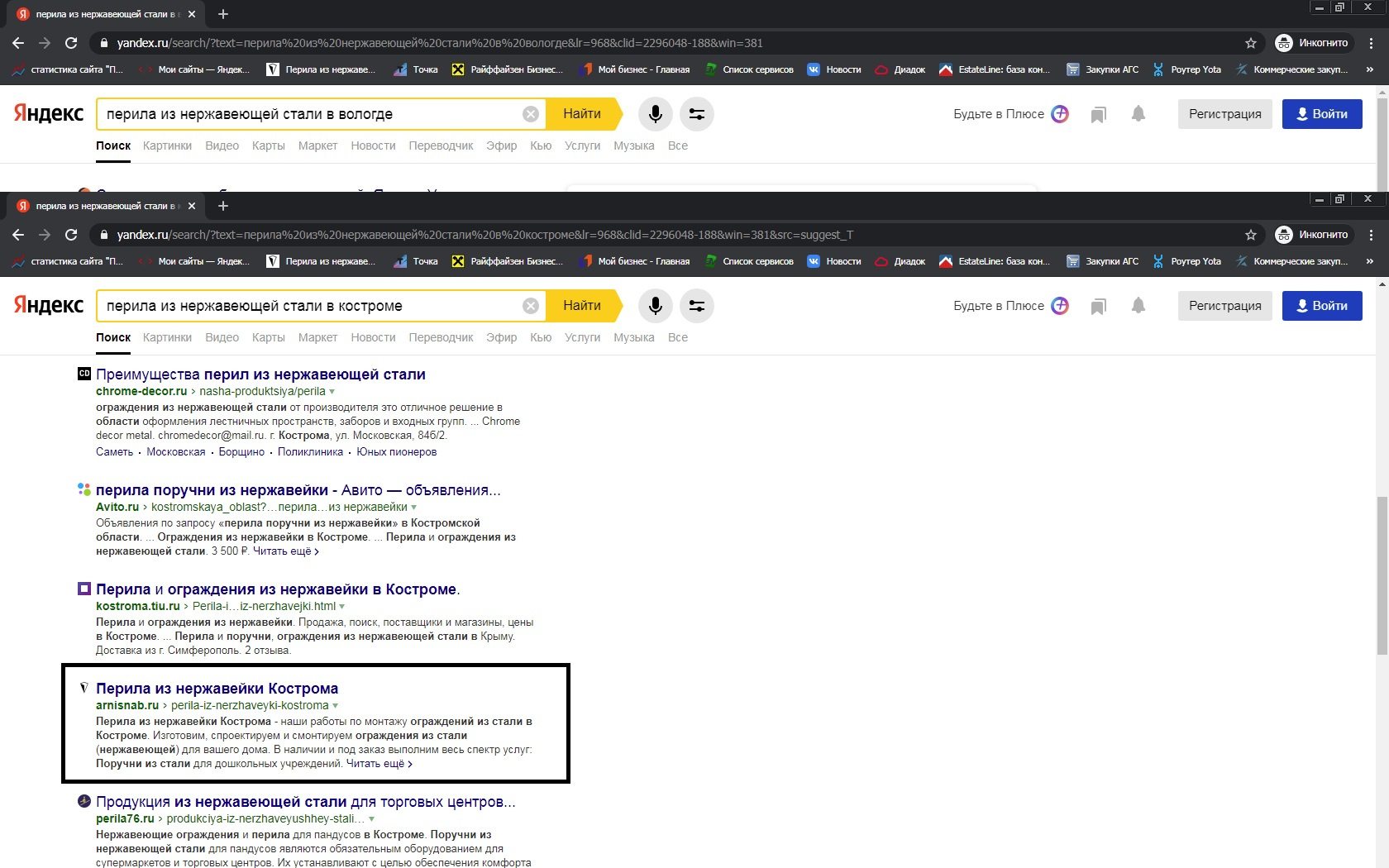This screenshot has height=868, width=1389.
Task: Clear the Kostroma search query with the X icon
Action: pos(531,306)
